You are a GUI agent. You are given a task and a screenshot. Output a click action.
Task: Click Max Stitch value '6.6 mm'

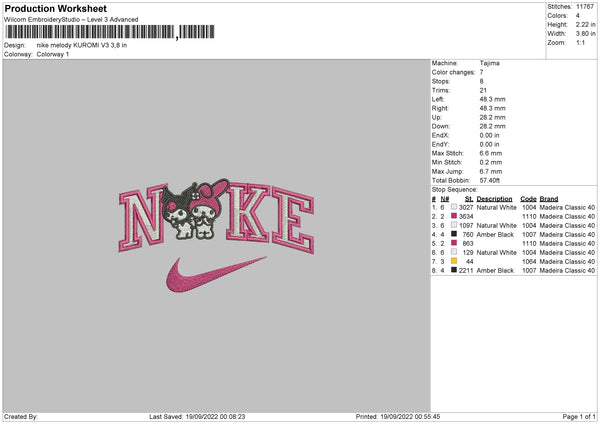click(x=491, y=153)
